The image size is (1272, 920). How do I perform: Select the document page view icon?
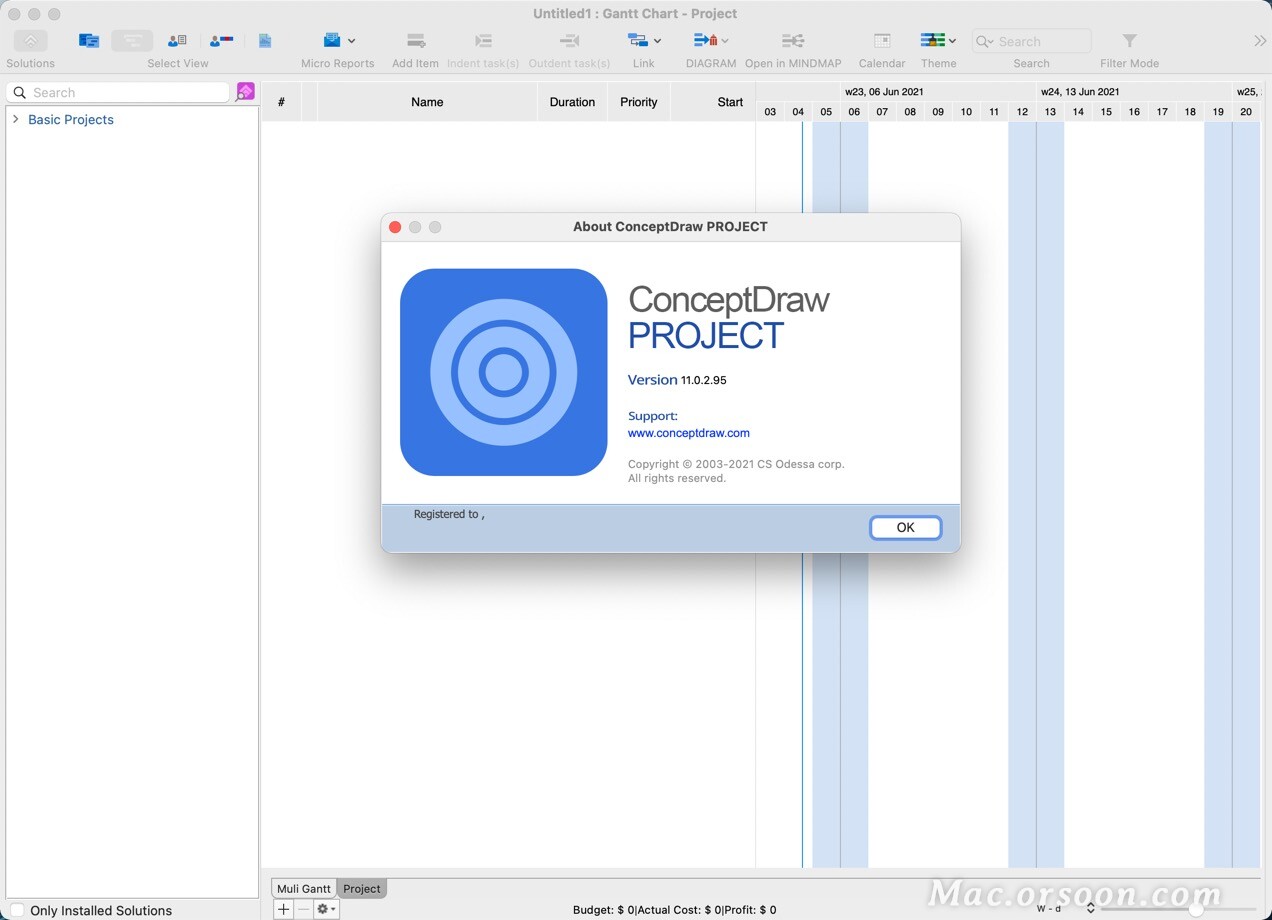[265, 41]
